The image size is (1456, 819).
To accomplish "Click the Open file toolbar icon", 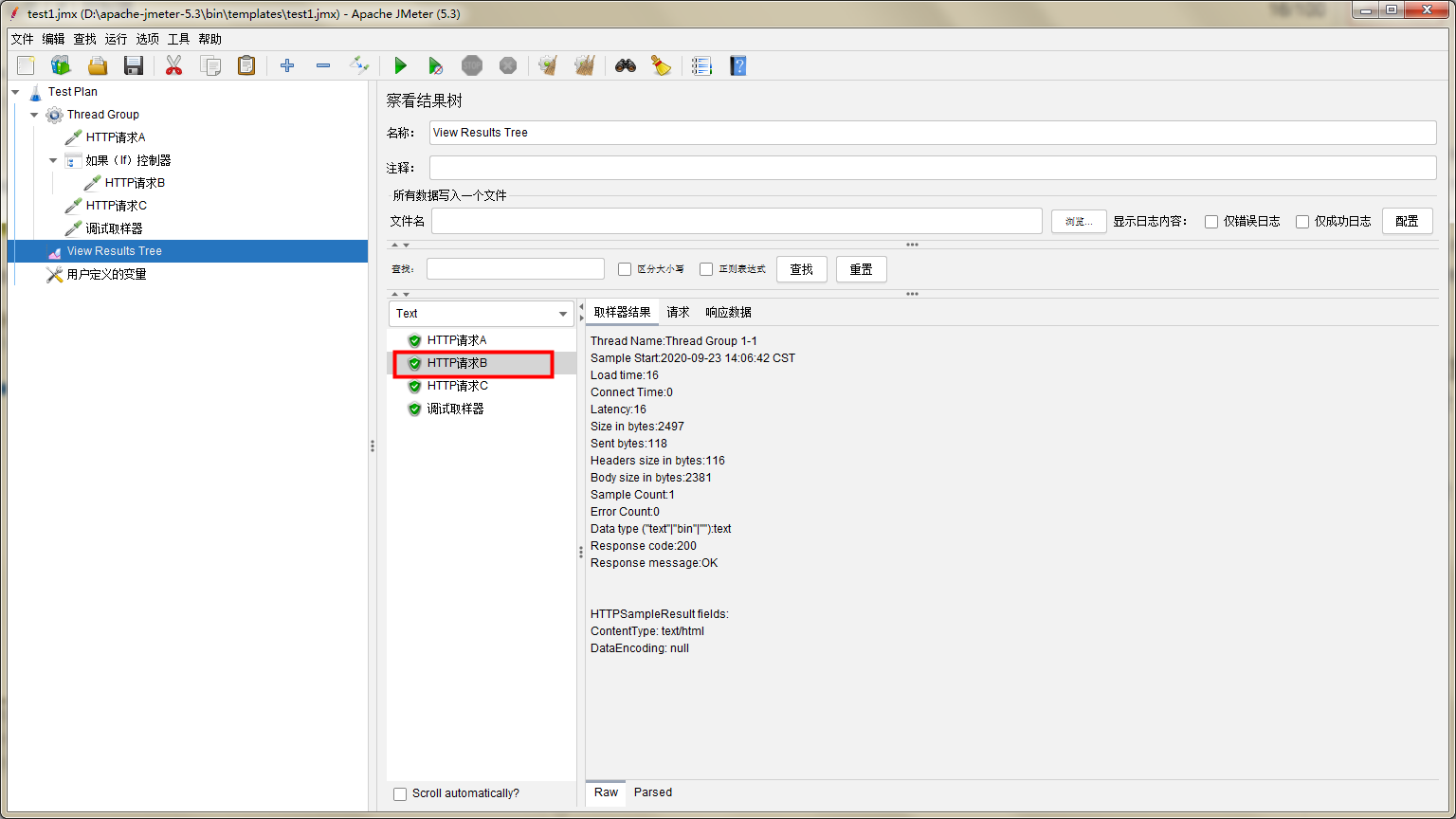I will (97, 65).
